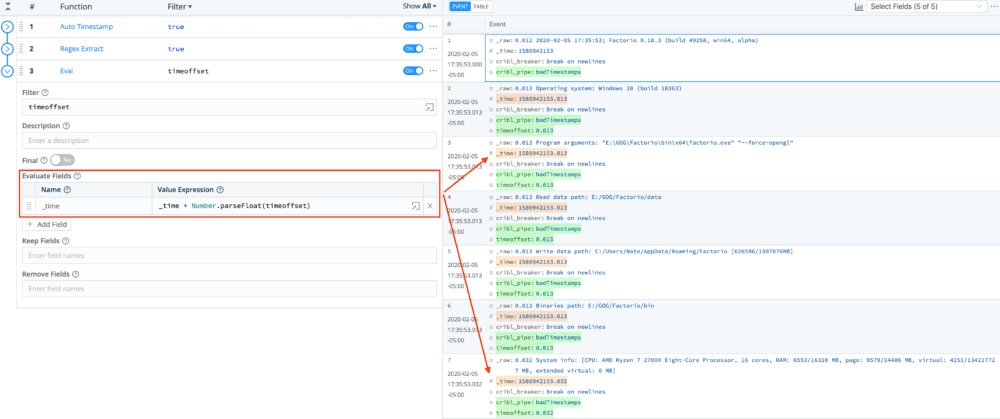Viewport: 1000px width, 419px height.
Task: Click the Remove Fields input
Action: [x=230, y=289]
